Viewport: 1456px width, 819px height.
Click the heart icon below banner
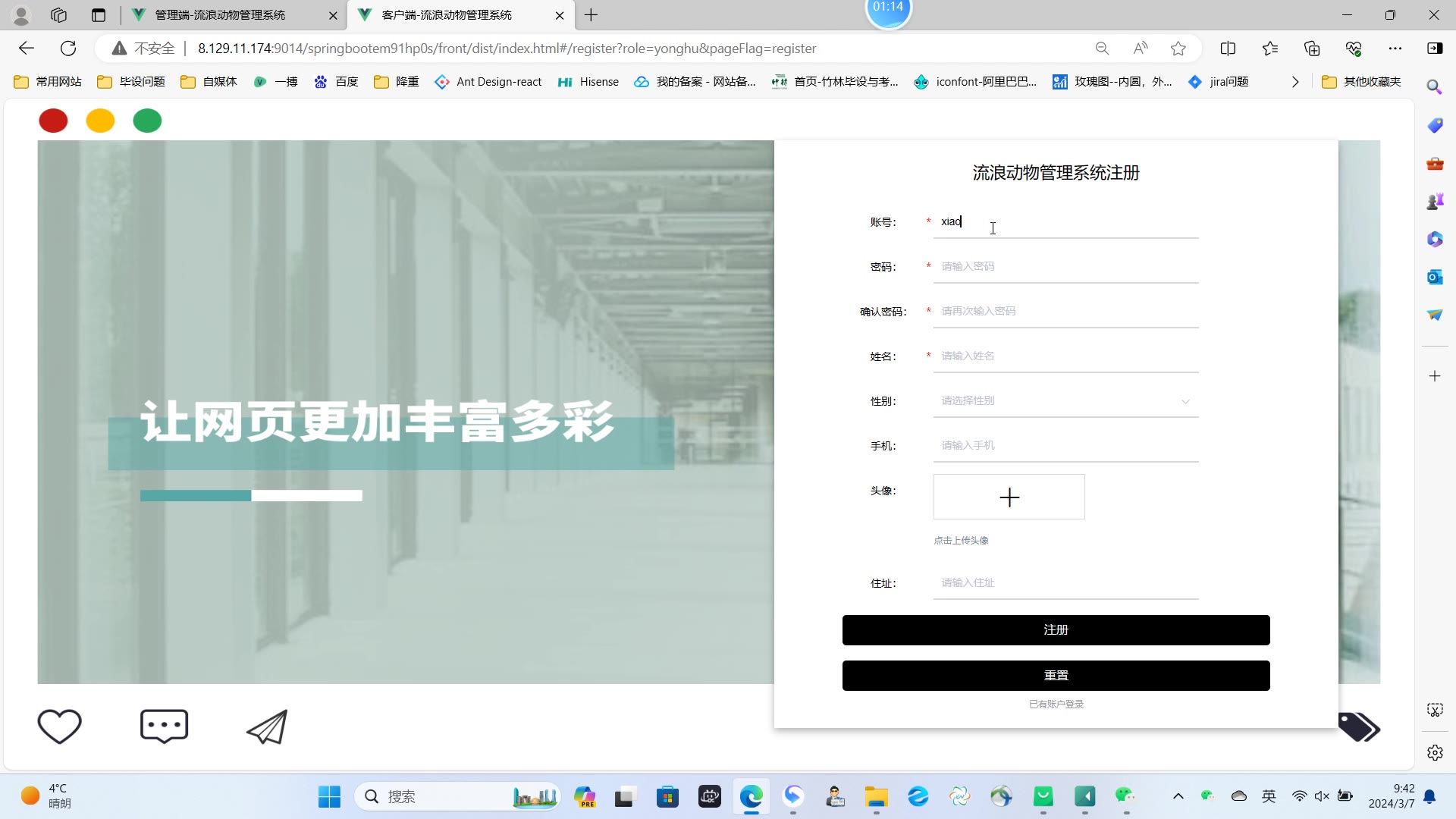(59, 726)
